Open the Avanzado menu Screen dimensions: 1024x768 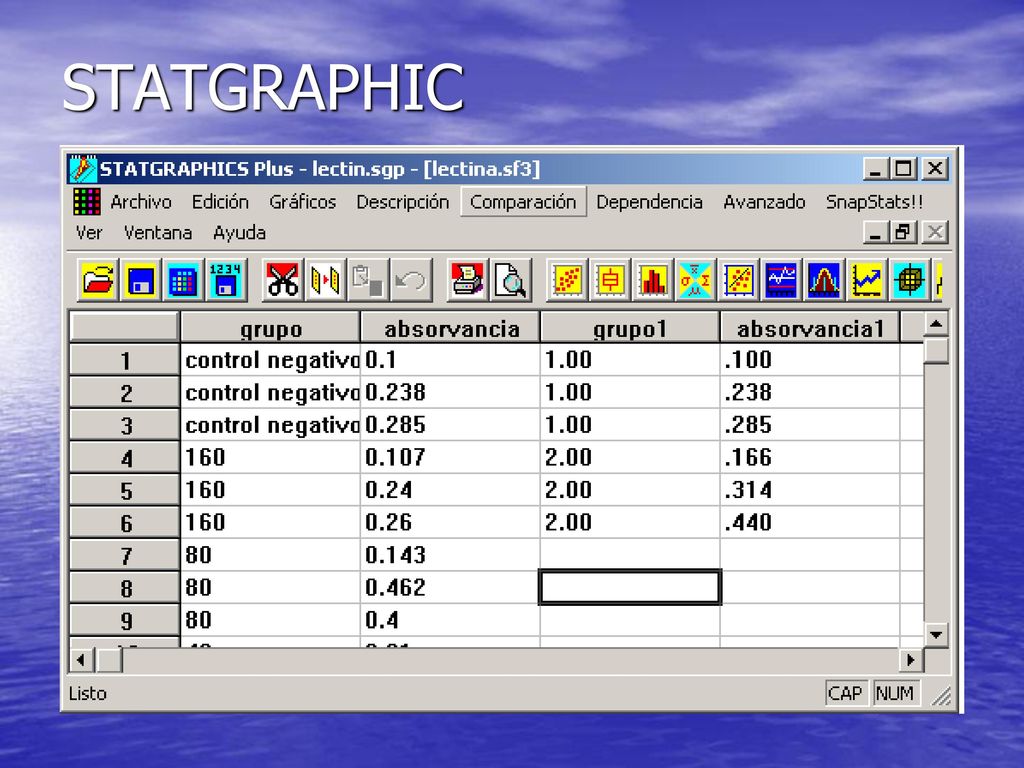[x=764, y=202]
